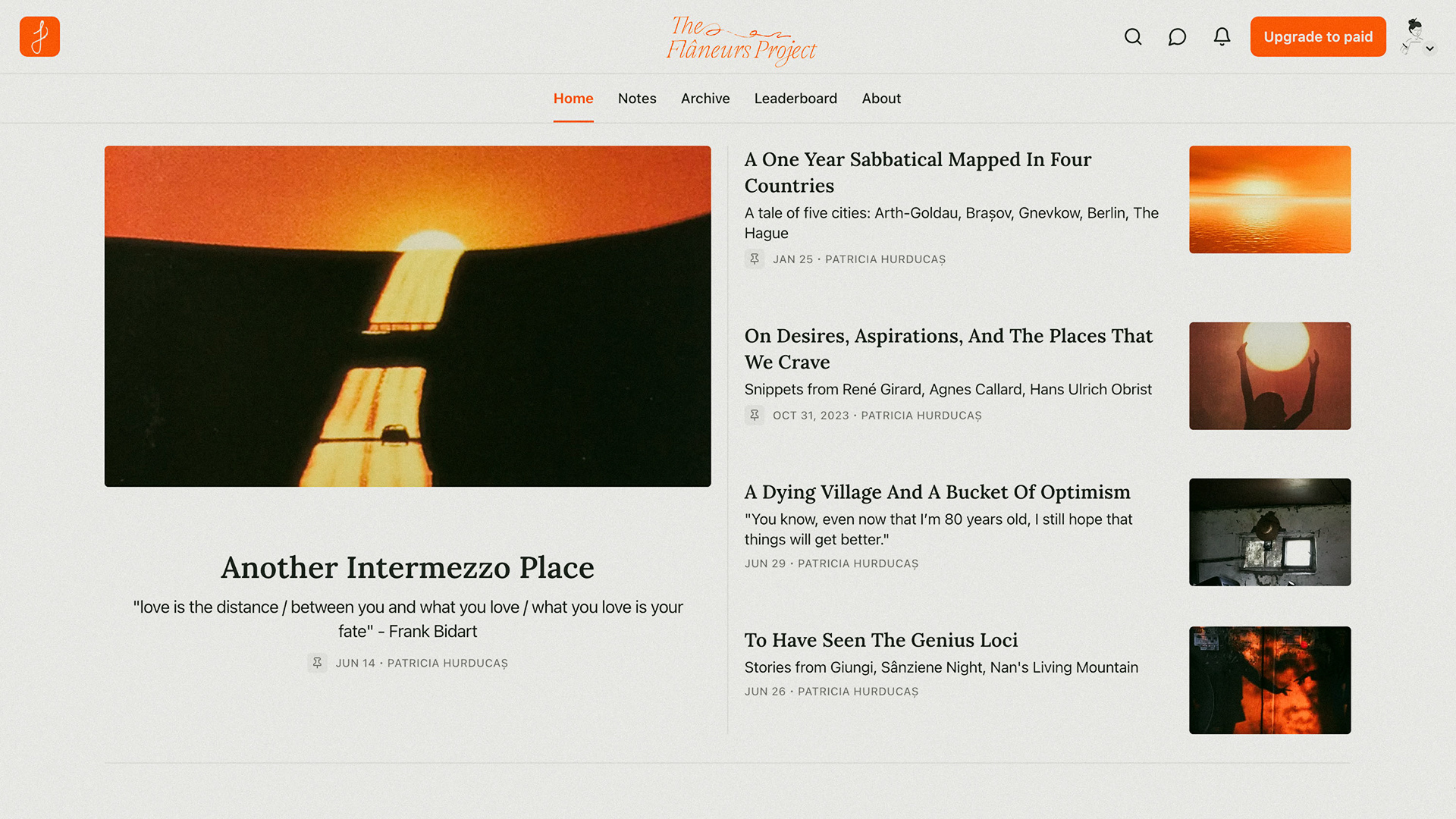Image resolution: width=1456 pixels, height=819 pixels.
Task: Click the Genius Loci post fiery thumbnail
Action: (1269, 680)
